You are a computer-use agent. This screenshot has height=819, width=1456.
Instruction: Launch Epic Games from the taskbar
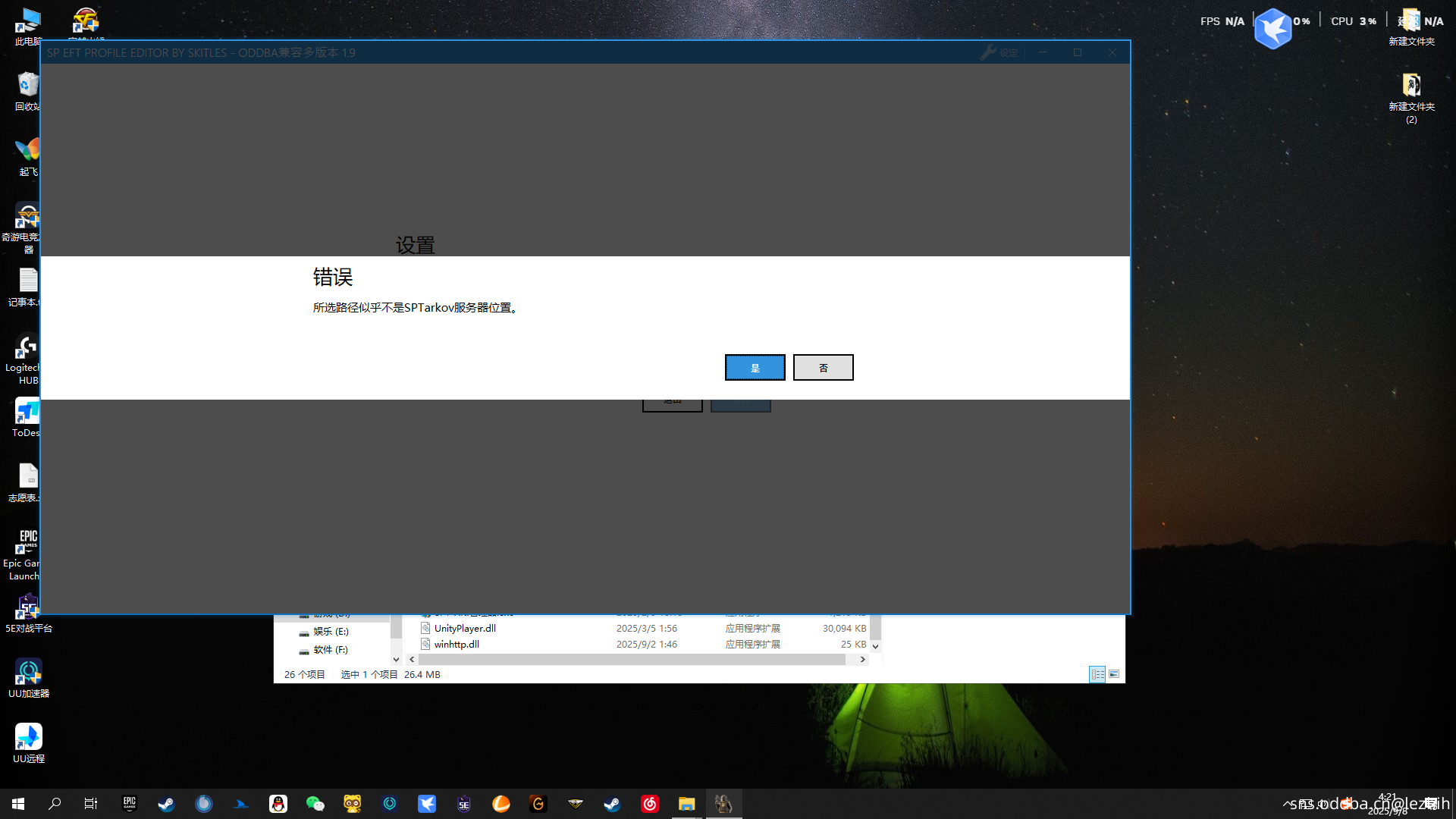tap(130, 804)
